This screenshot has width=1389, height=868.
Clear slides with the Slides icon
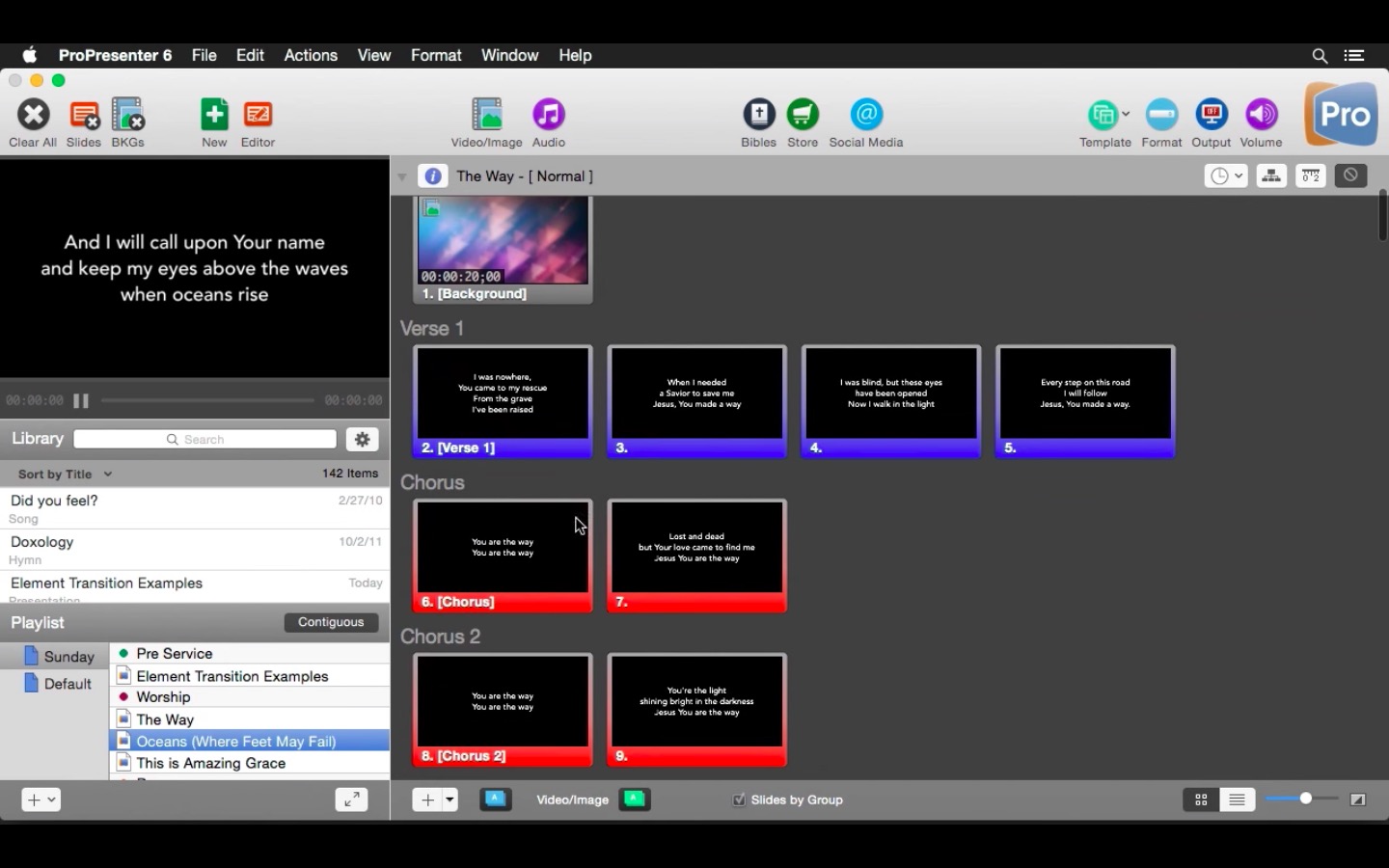click(x=84, y=115)
